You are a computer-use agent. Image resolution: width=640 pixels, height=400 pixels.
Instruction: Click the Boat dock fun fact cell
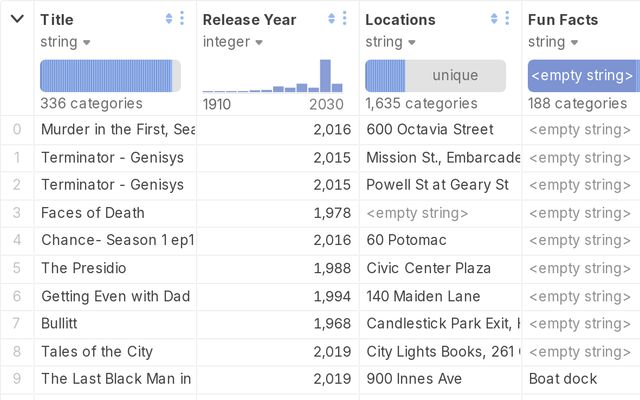click(563, 379)
